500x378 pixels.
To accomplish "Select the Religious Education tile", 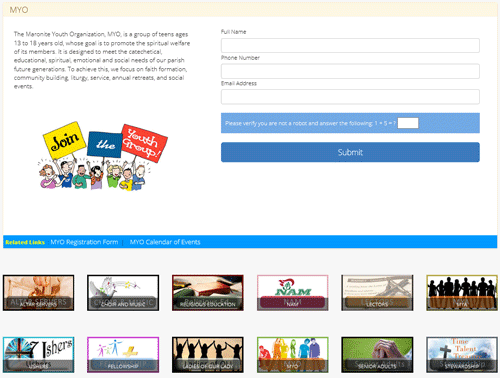I will tap(208, 293).
